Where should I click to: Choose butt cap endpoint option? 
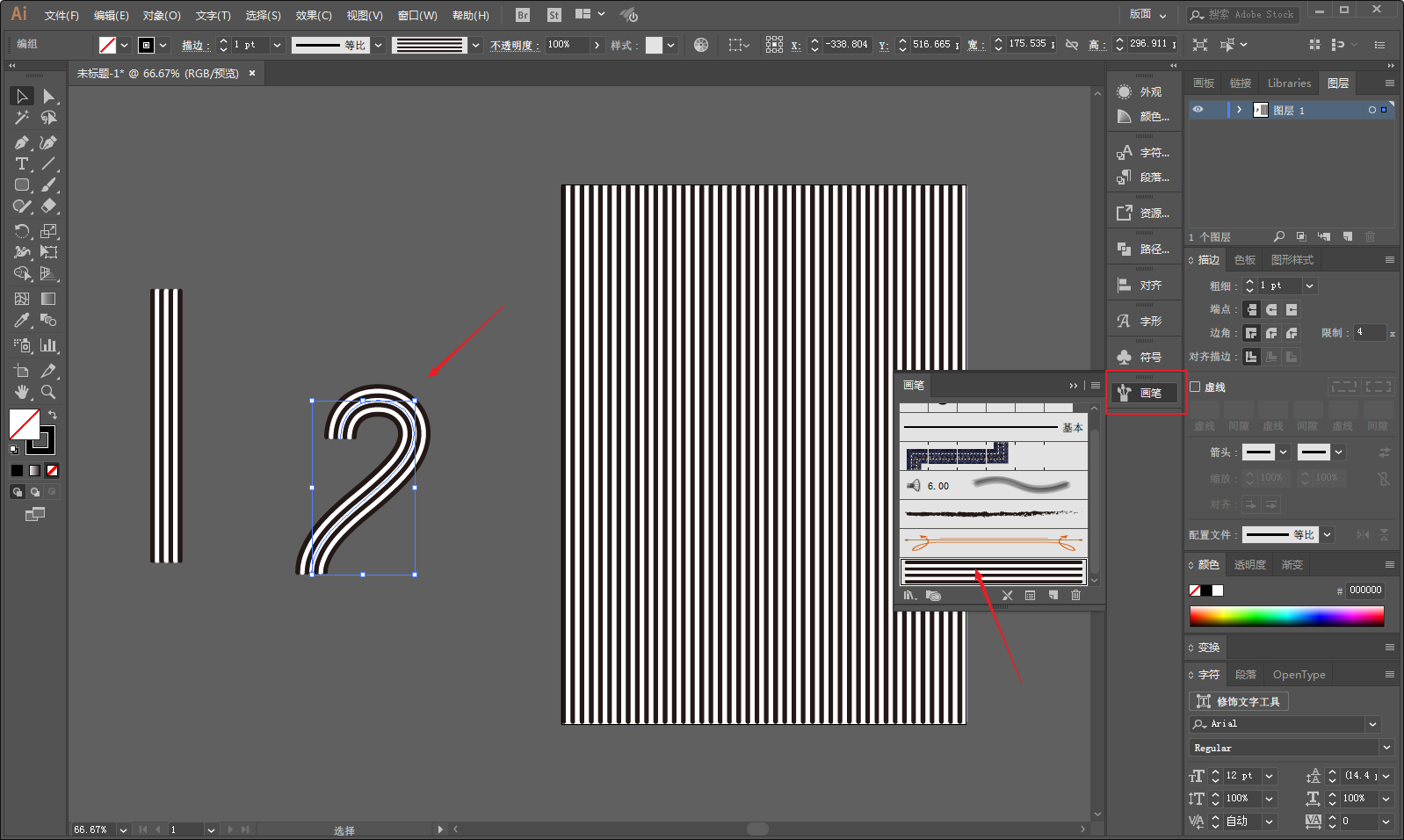[1252, 309]
